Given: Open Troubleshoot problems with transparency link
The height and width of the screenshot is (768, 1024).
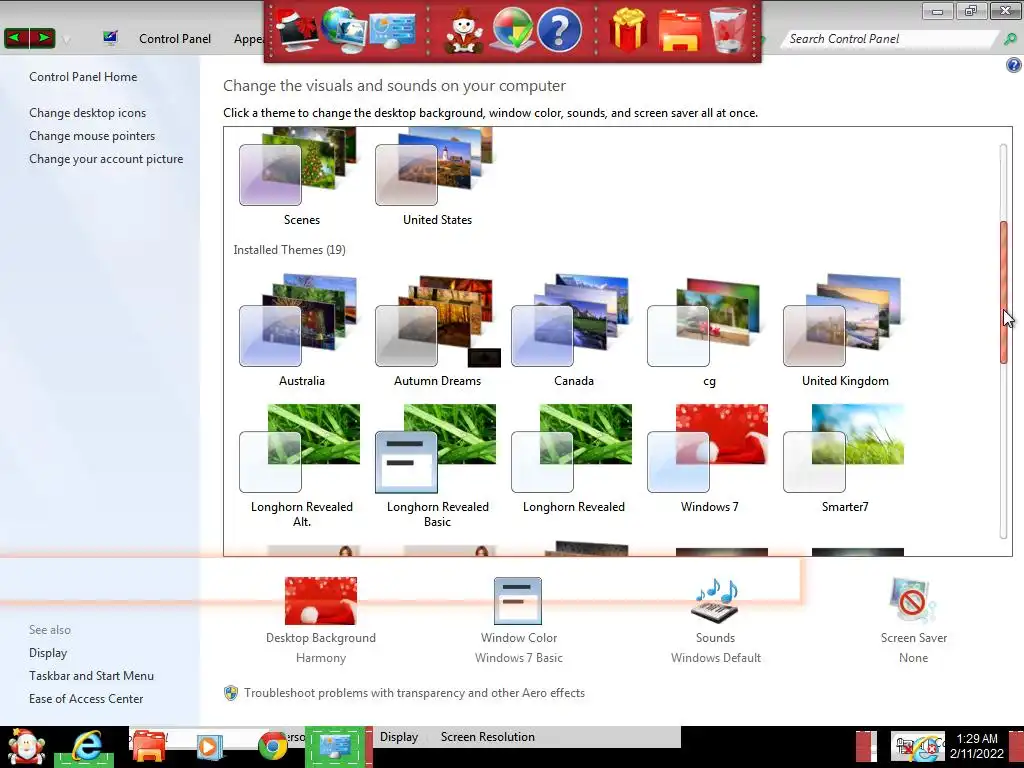Looking at the screenshot, I should tap(414, 693).
